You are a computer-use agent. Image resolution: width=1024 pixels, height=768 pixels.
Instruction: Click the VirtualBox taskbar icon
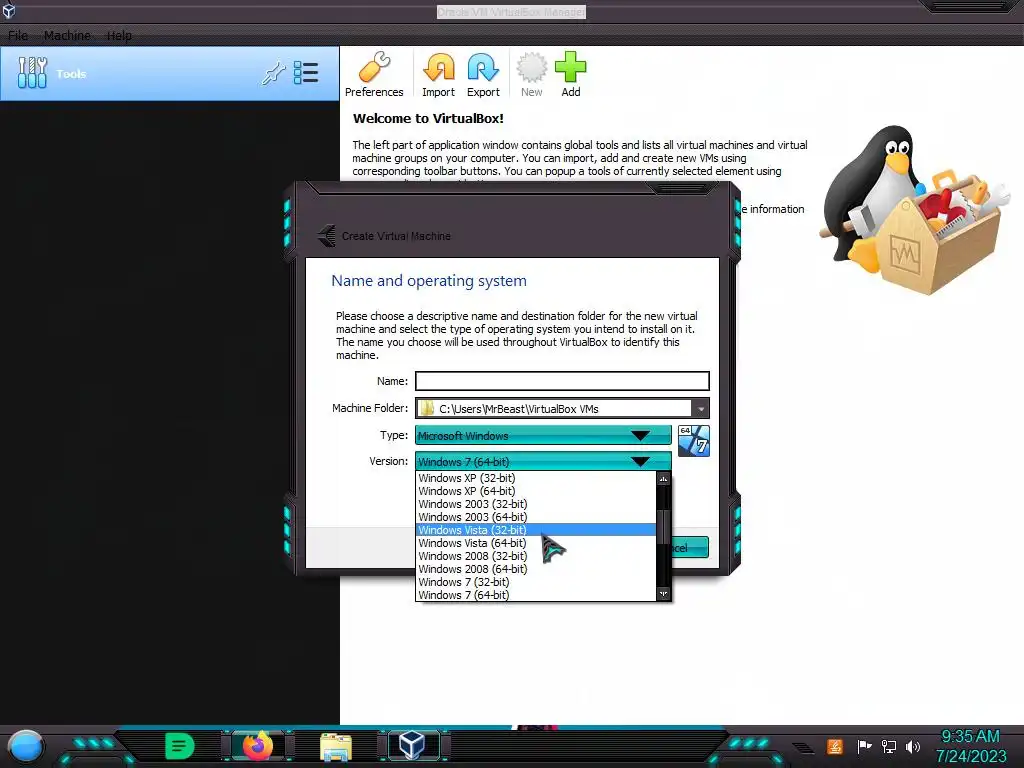pyautogui.click(x=412, y=745)
